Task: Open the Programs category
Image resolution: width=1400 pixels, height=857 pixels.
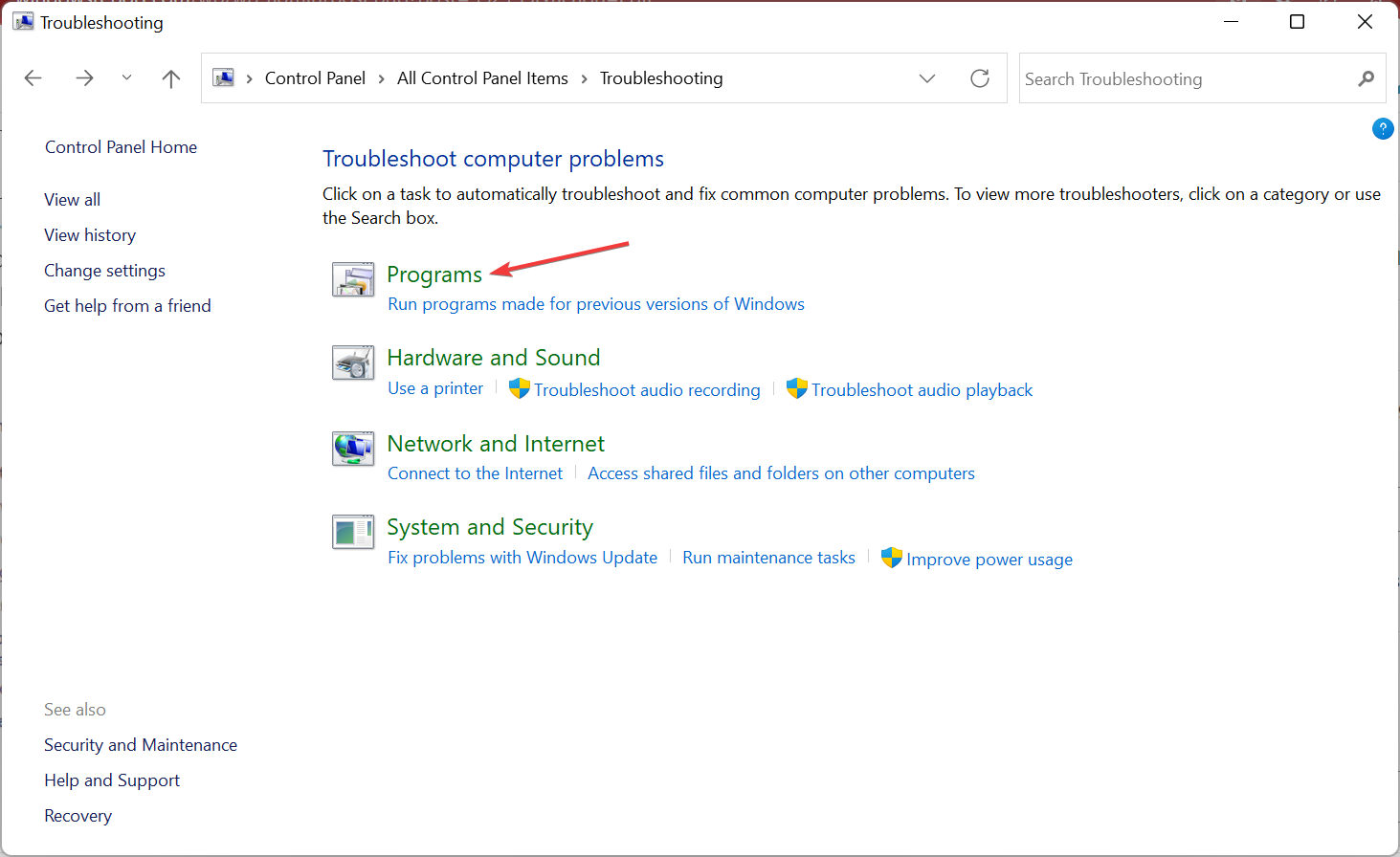Action: (x=434, y=275)
